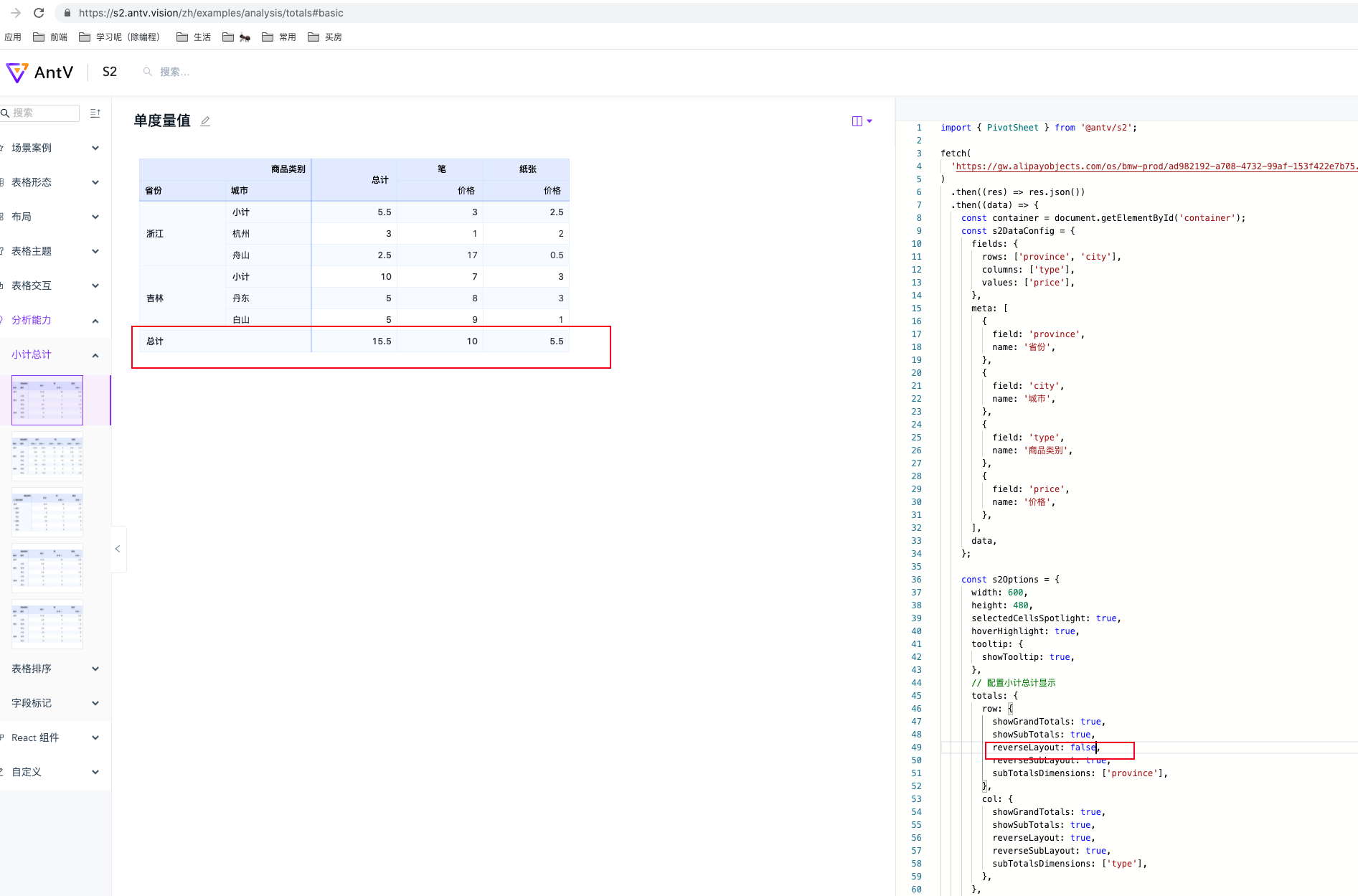Click the 城市 column header
The height and width of the screenshot is (896, 1358).
[x=268, y=191]
